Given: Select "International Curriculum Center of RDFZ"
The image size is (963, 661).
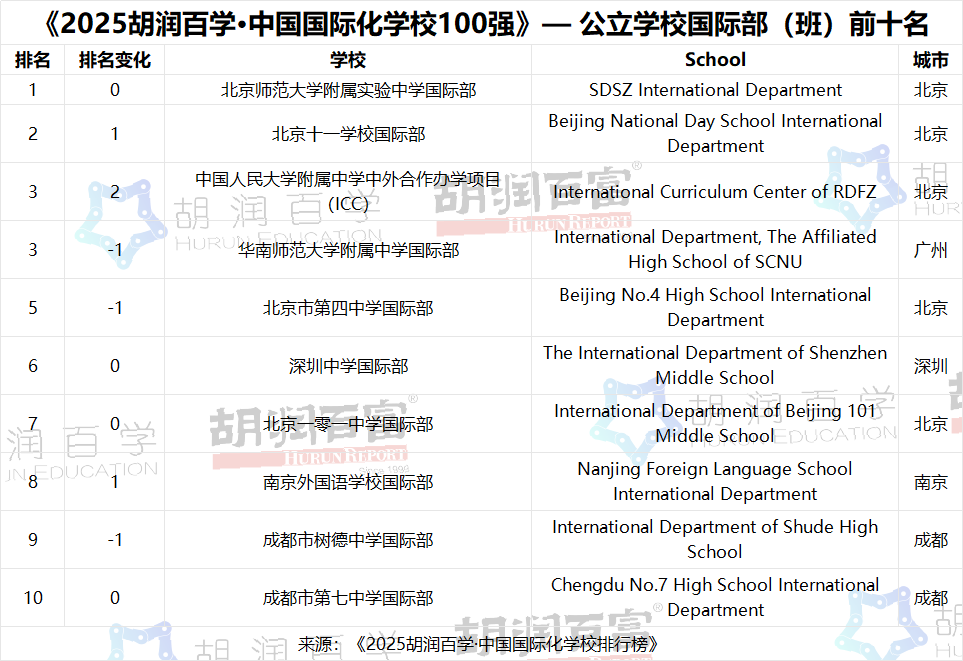Looking at the screenshot, I should (715, 192).
